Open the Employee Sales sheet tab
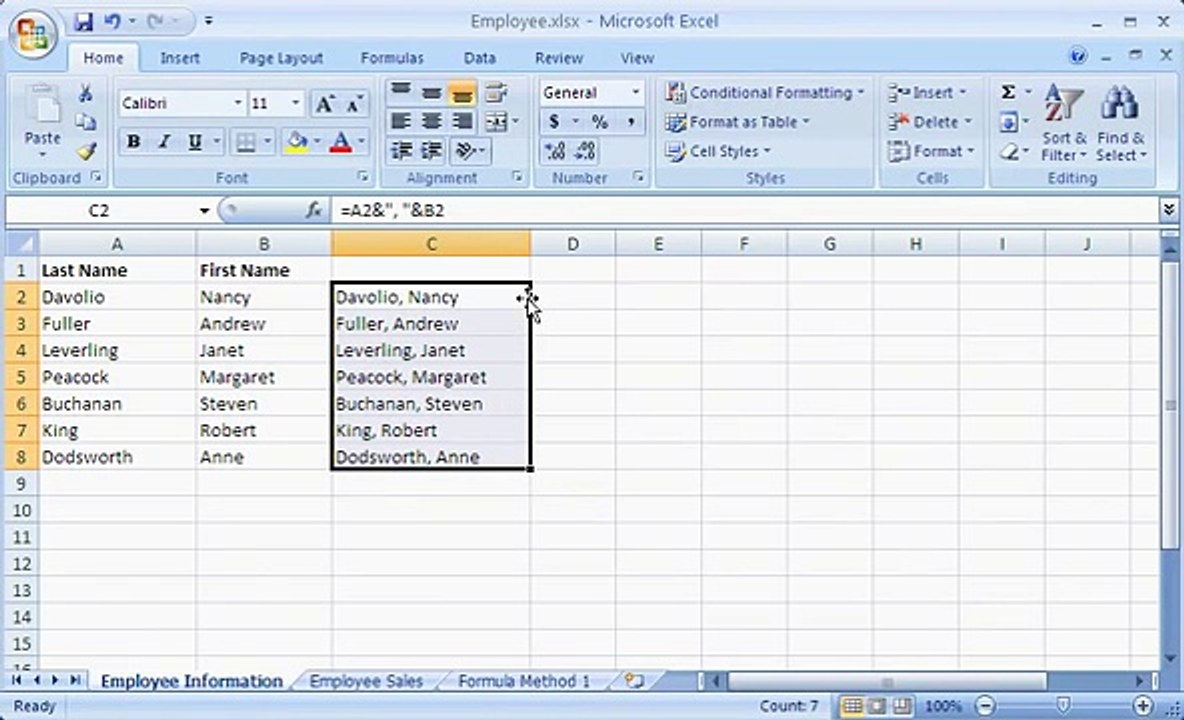1184x720 pixels. pos(366,682)
